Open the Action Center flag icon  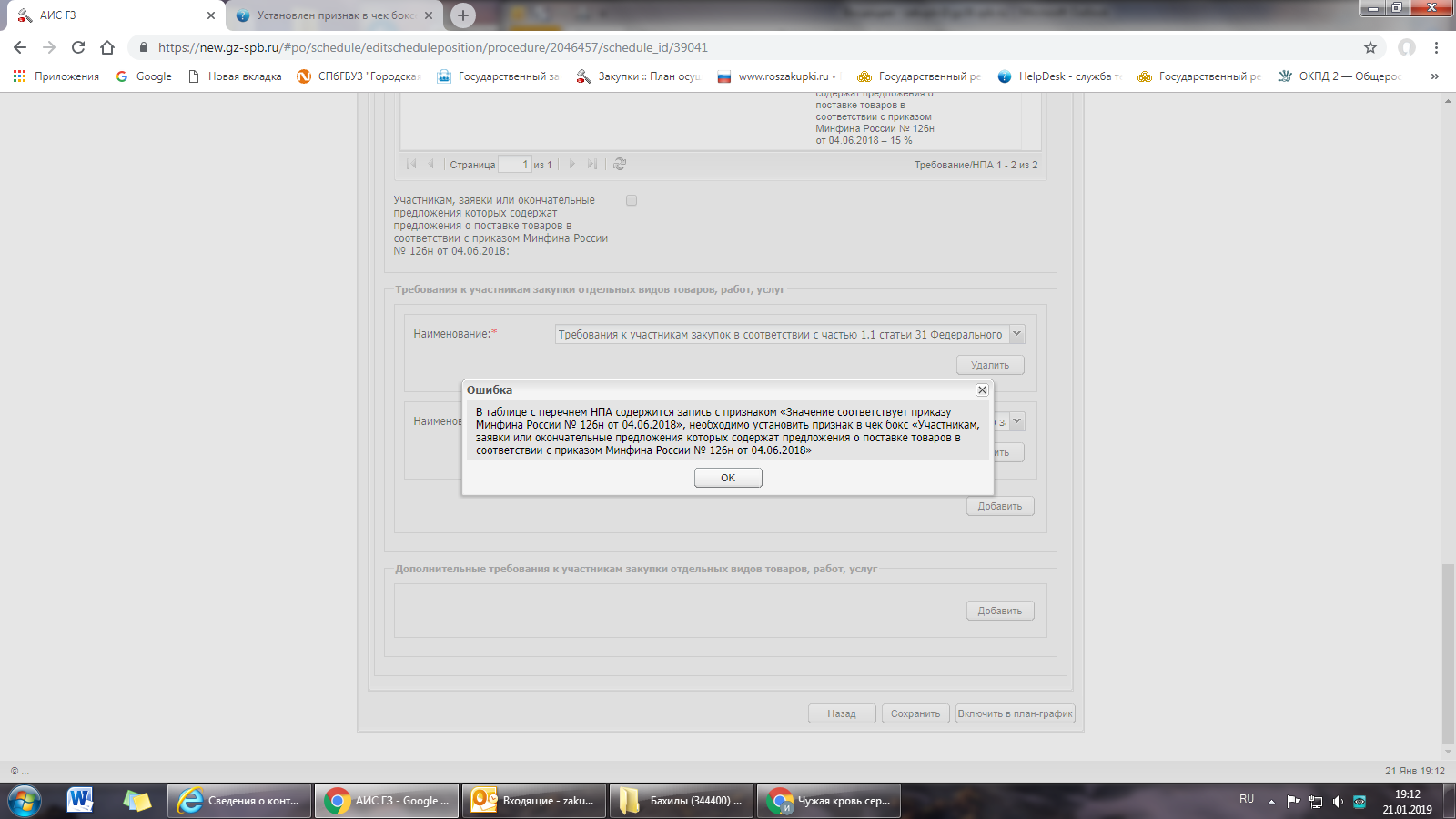click(x=1293, y=802)
